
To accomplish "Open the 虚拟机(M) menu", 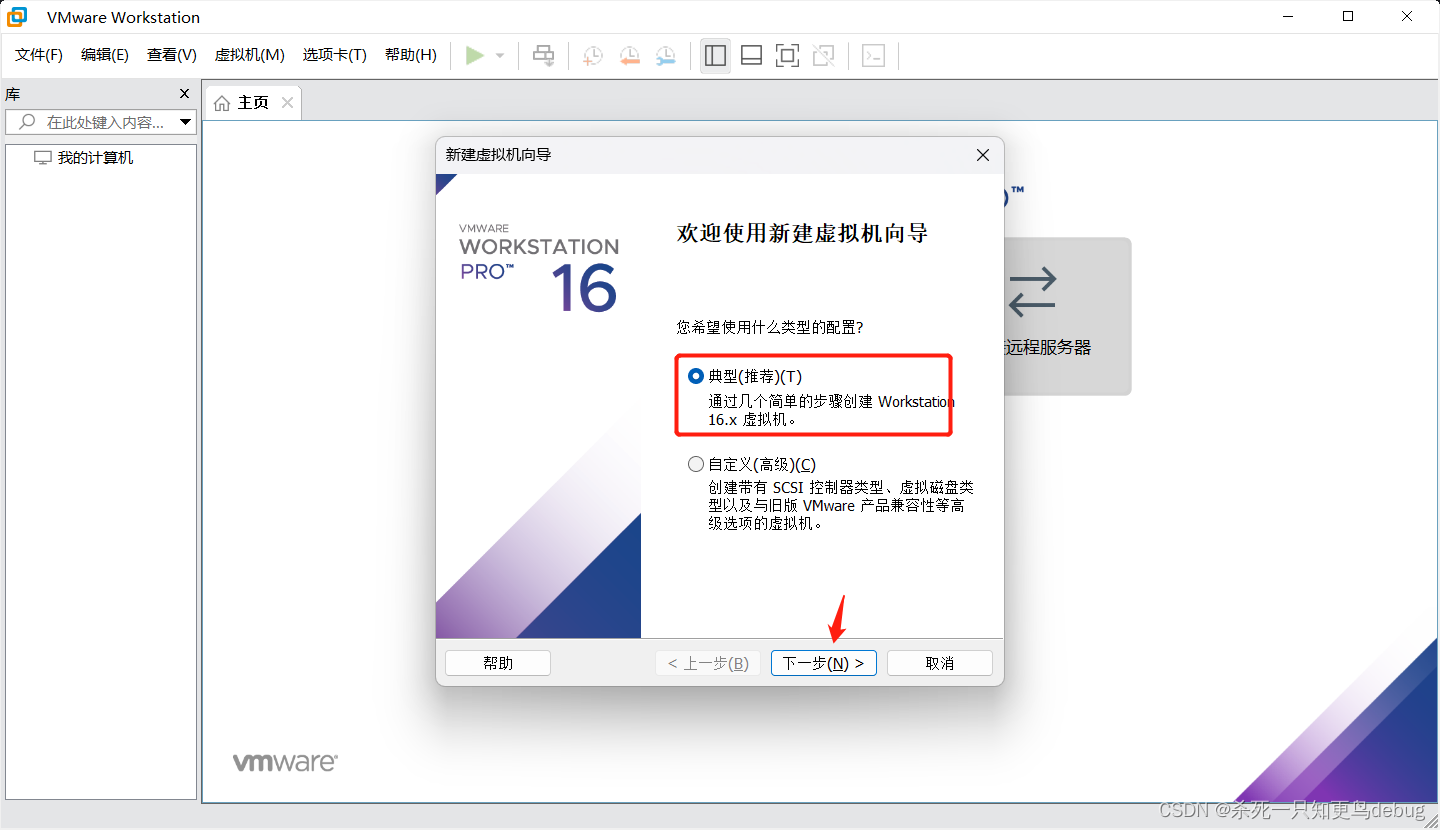I will [x=250, y=55].
